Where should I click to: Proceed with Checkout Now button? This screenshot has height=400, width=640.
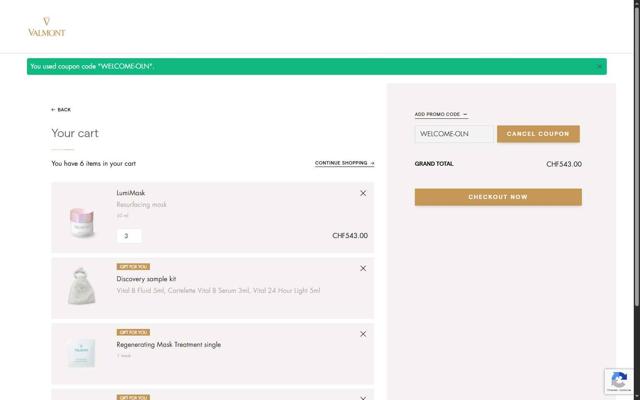coord(498,197)
